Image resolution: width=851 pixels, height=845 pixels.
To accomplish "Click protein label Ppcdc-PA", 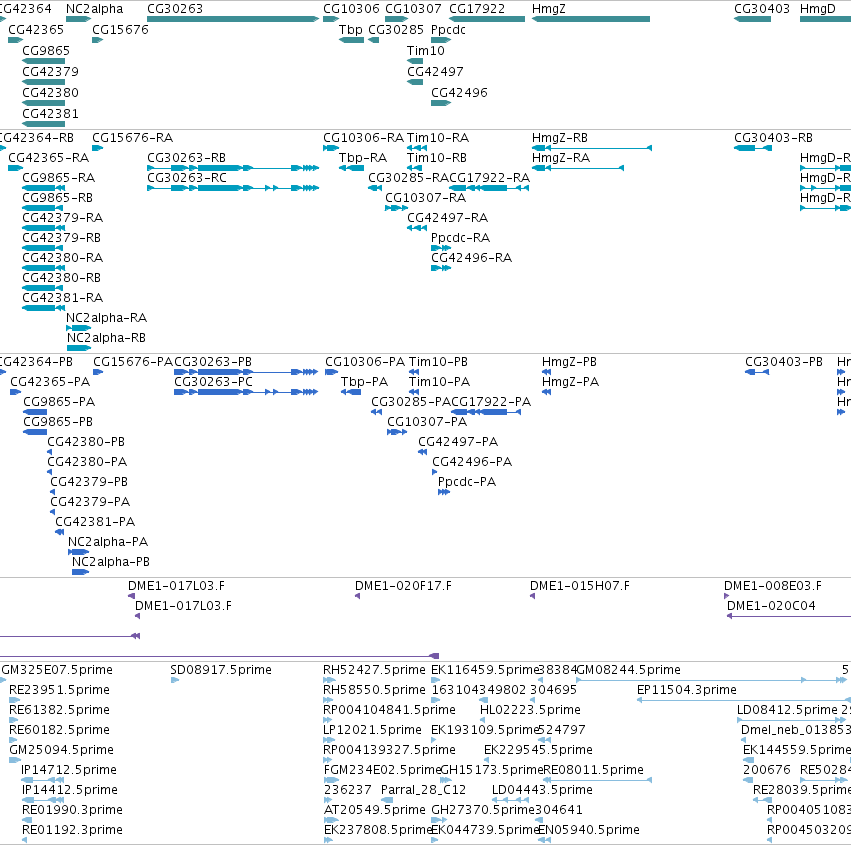I will tap(467, 481).
